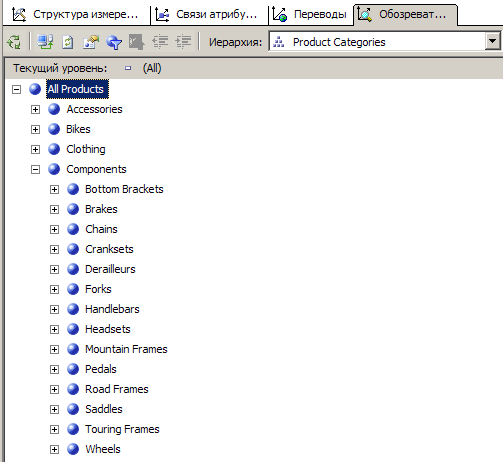Select the Derailleurs label
This screenshot has width=503, height=462.
(110, 269)
